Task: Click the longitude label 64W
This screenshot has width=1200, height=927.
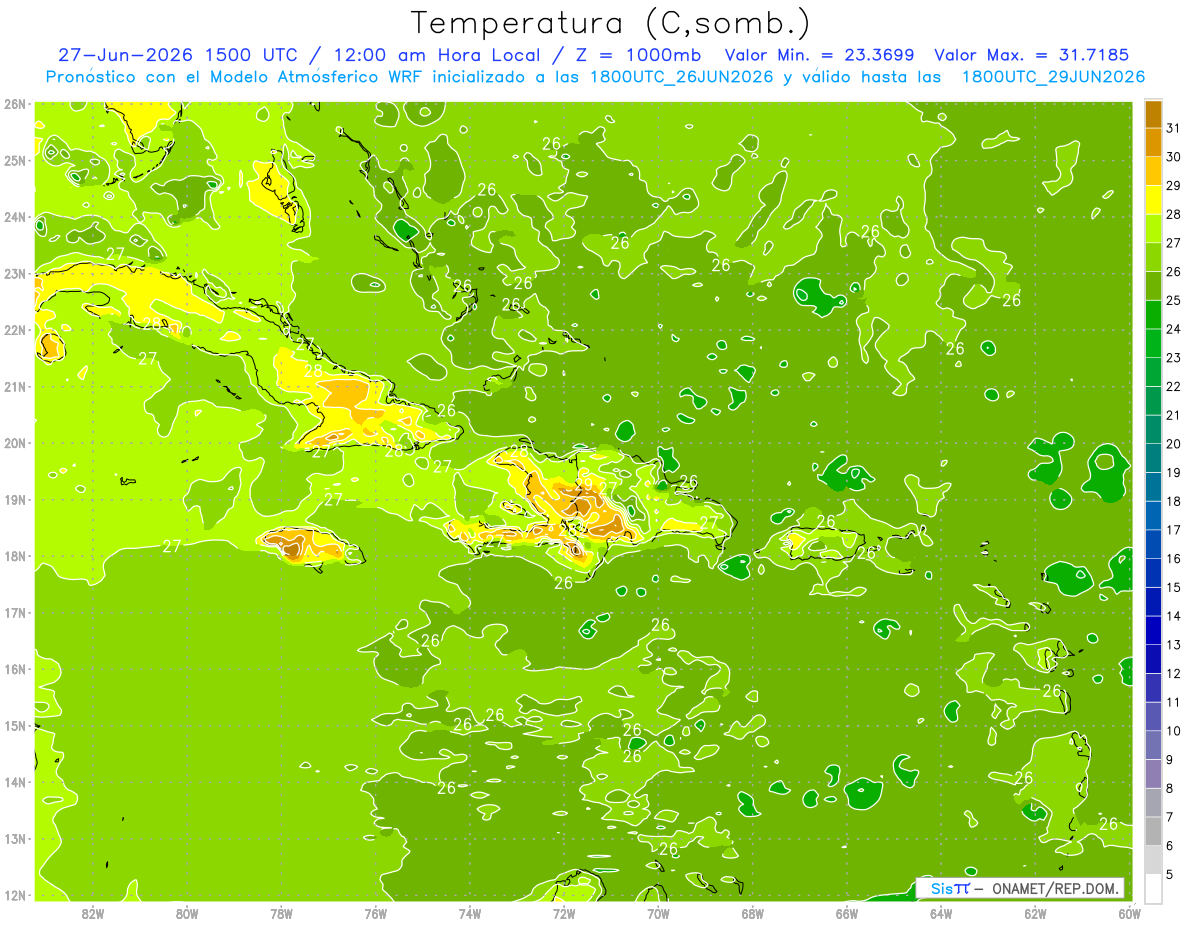Action: [941, 913]
